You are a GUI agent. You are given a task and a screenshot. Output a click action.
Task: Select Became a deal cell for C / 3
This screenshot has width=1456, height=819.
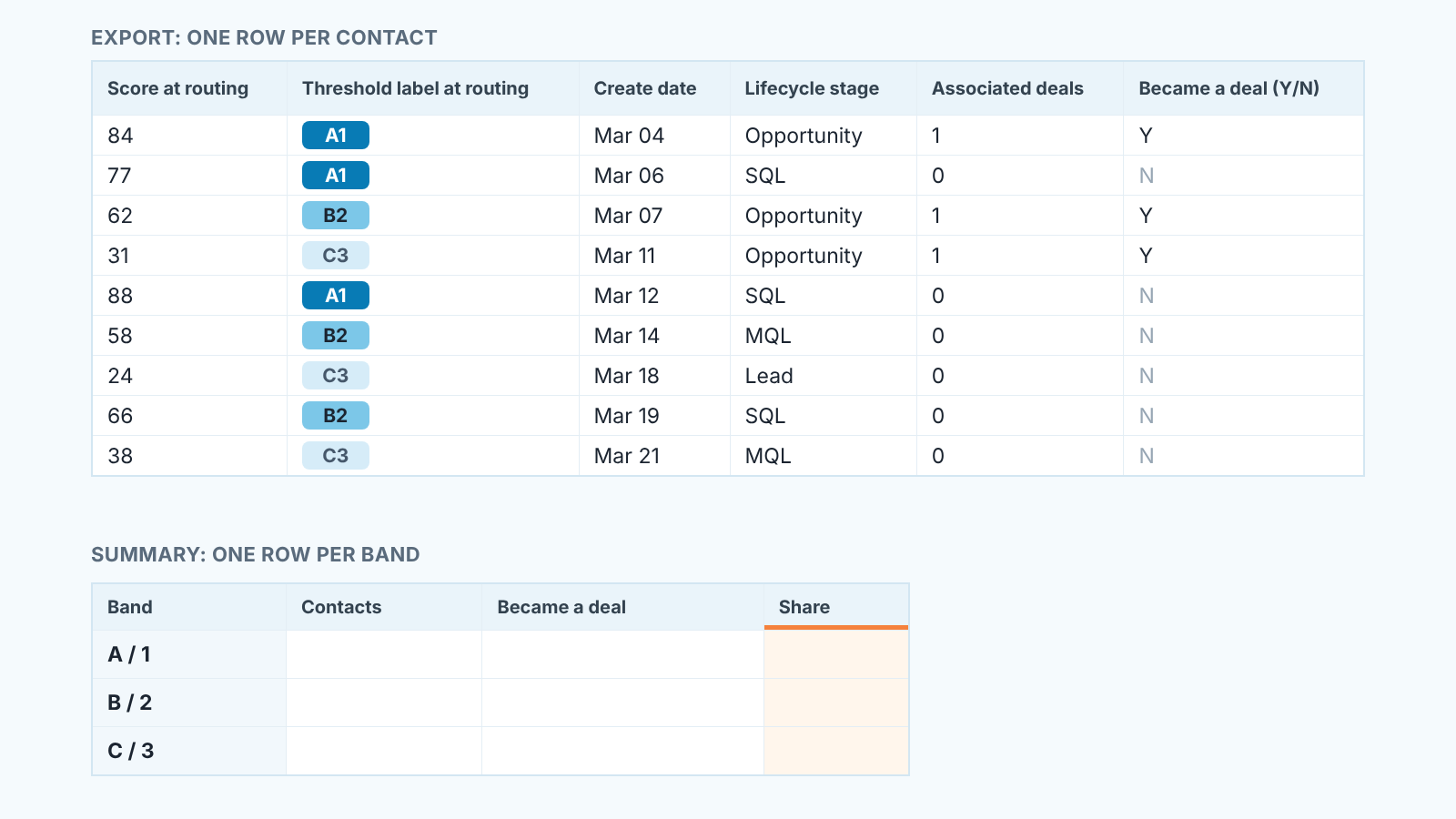pos(622,751)
